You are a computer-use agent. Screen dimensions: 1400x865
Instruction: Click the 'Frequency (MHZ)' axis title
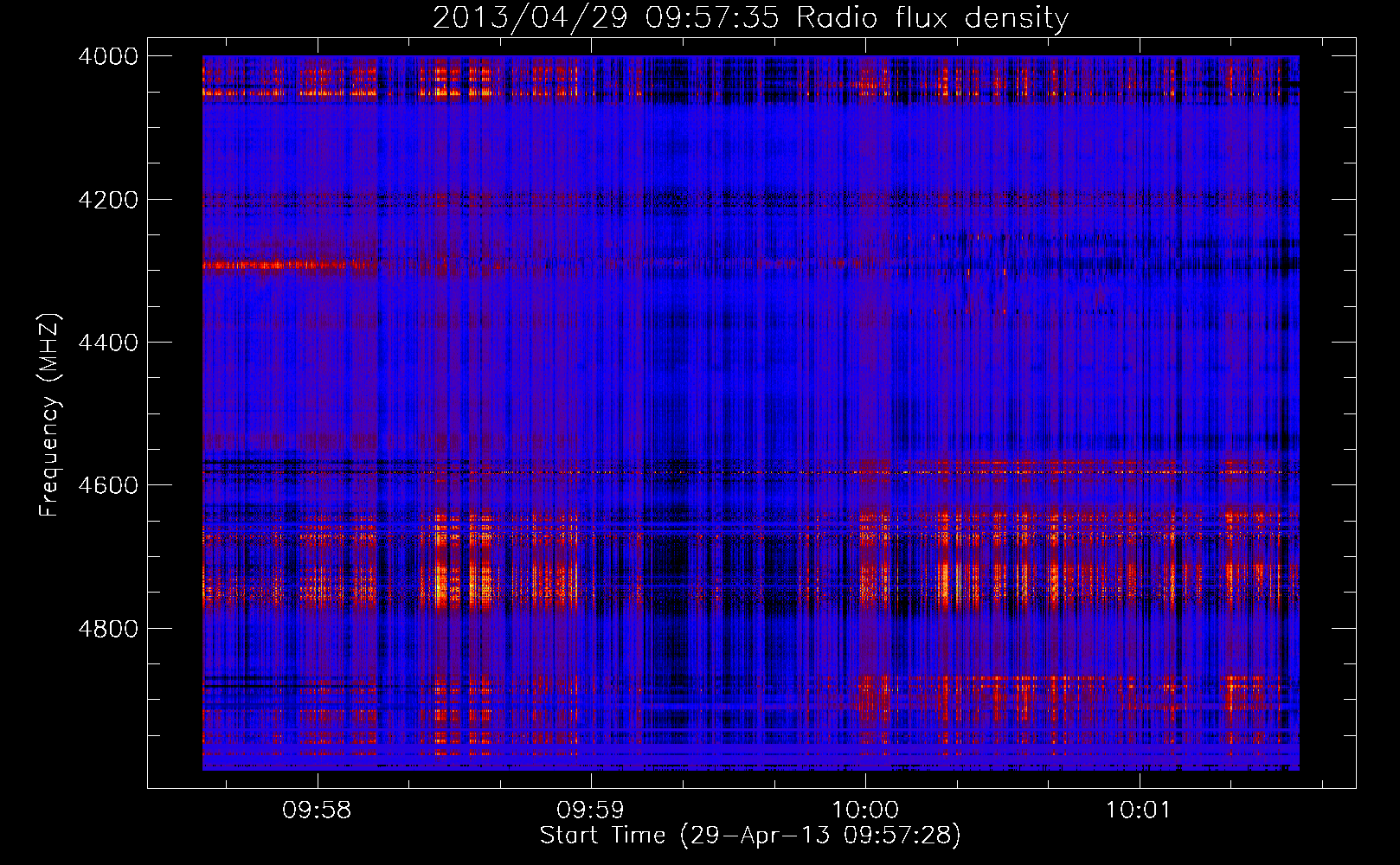coord(50,415)
